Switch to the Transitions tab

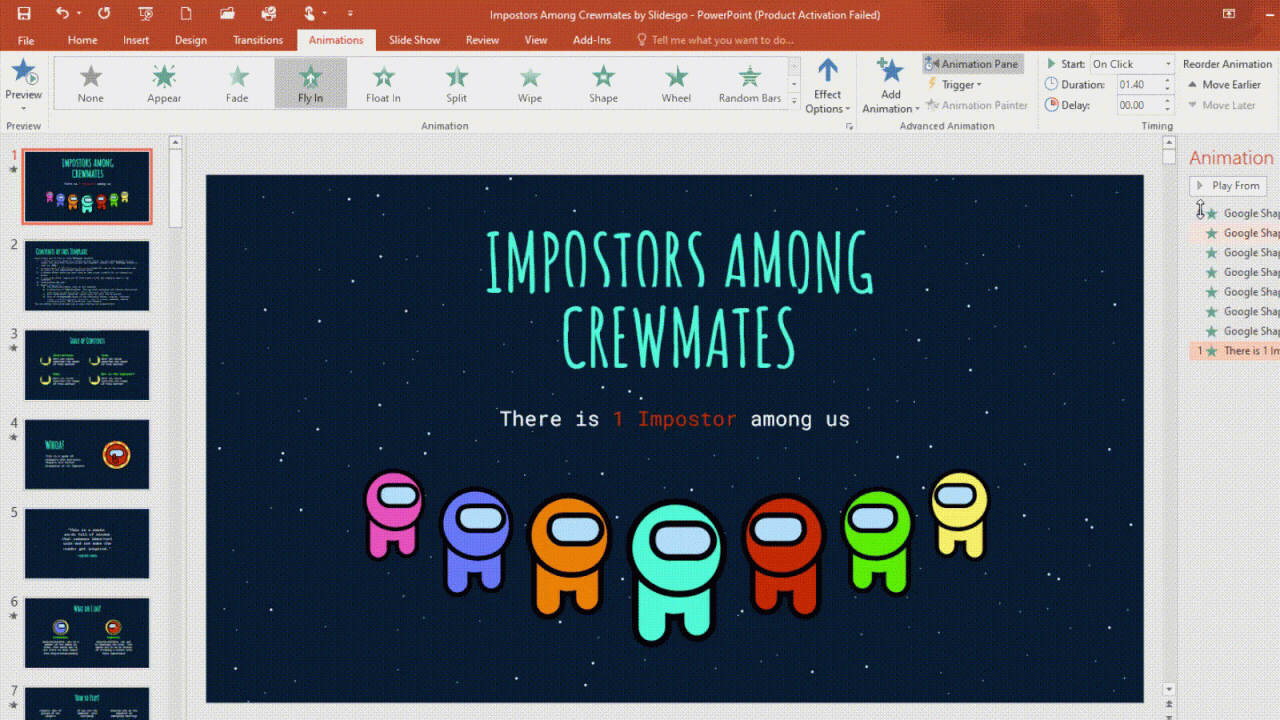258,40
